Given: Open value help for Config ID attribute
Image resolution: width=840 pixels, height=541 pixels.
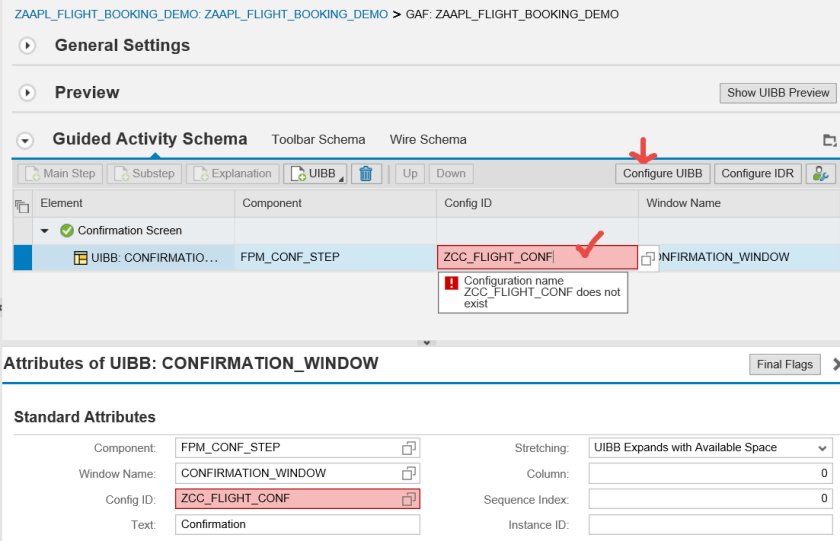Looking at the screenshot, I should click(x=409, y=499).
